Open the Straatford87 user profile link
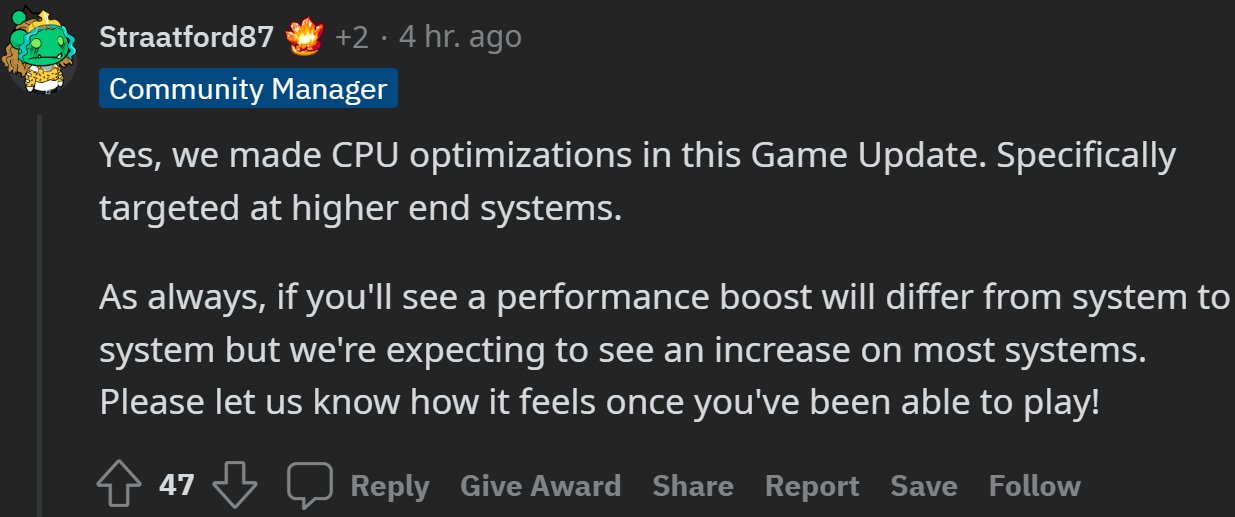The image size is (1235, 517). click(x=186, y=38)
